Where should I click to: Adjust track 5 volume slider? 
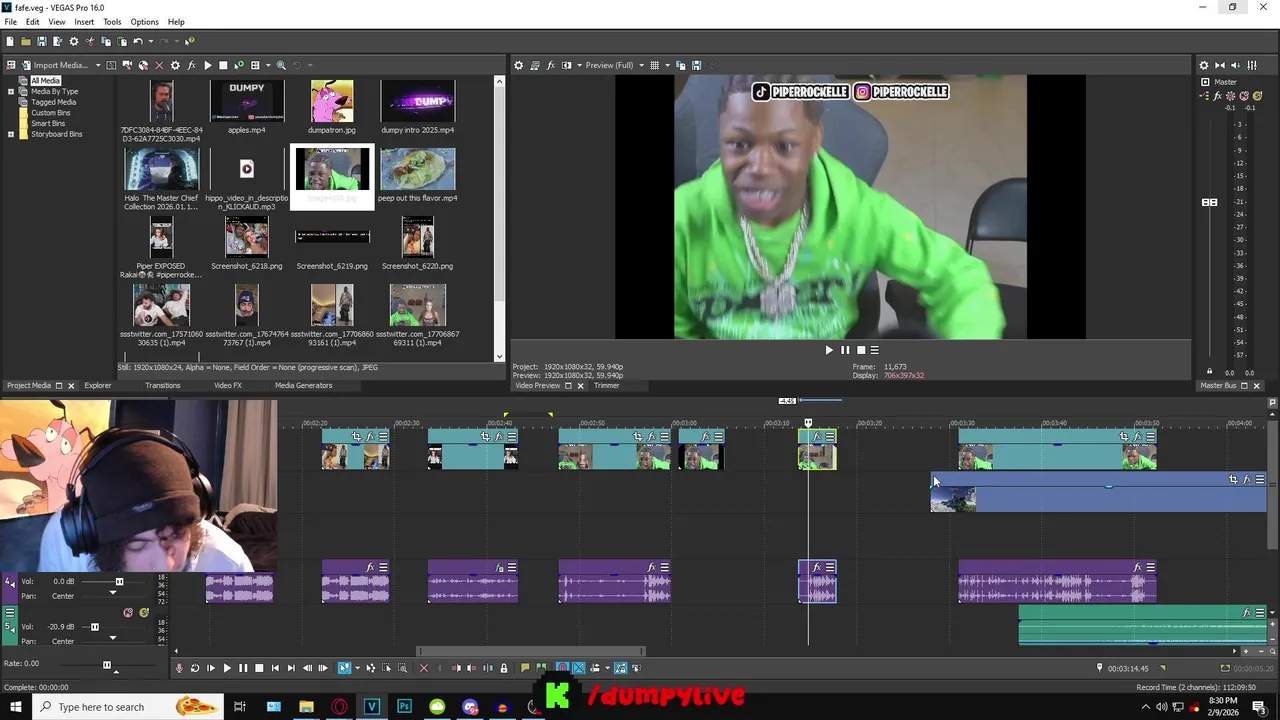pyautogui.click(x=95, y=627)
